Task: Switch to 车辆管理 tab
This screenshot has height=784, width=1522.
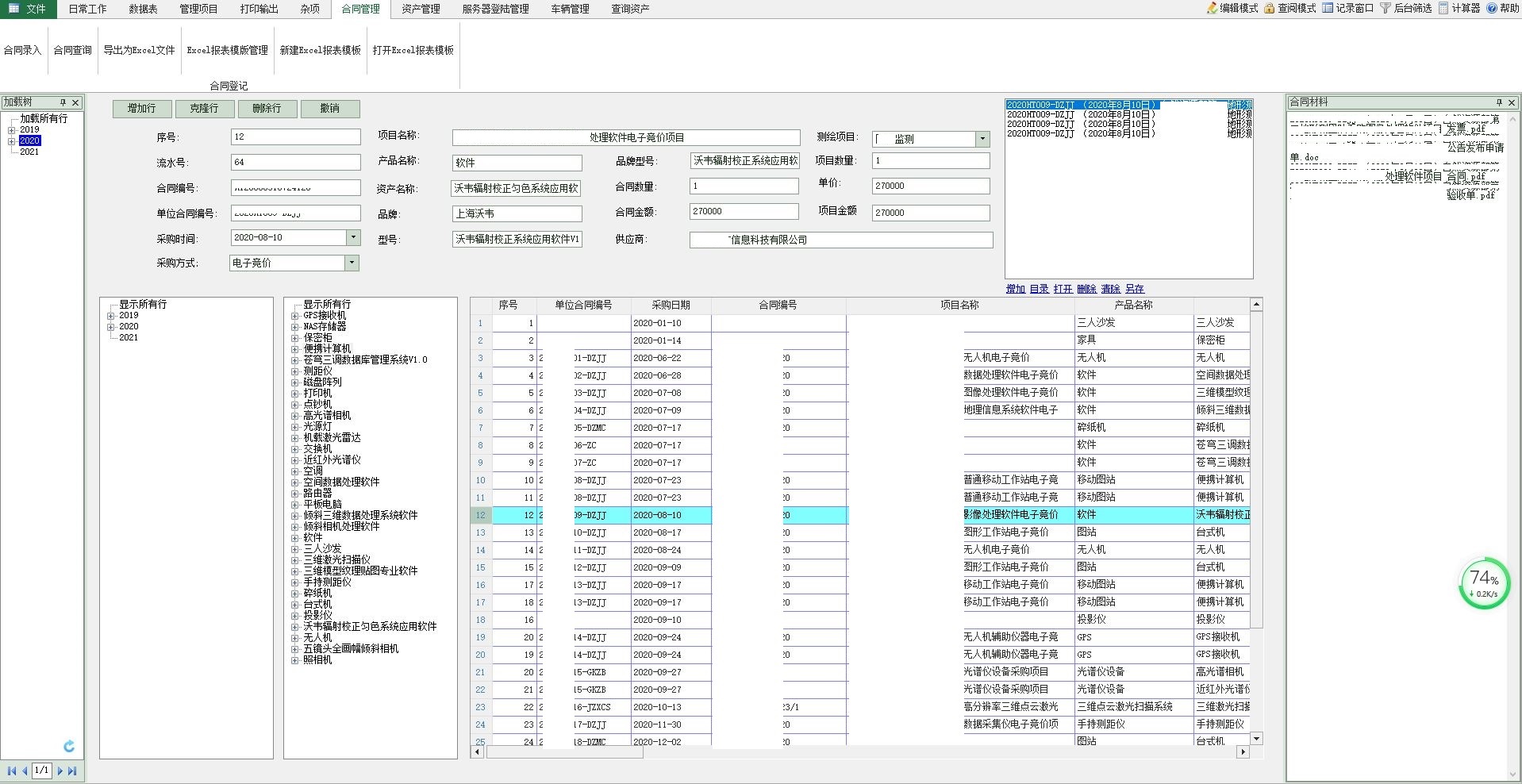Action: pos(570,9)
